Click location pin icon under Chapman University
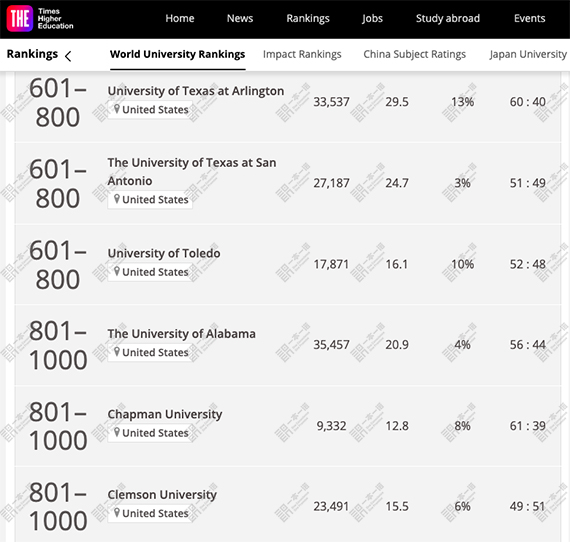The height and width of the screenshot is (542, 570). click(x=117, y=432)
